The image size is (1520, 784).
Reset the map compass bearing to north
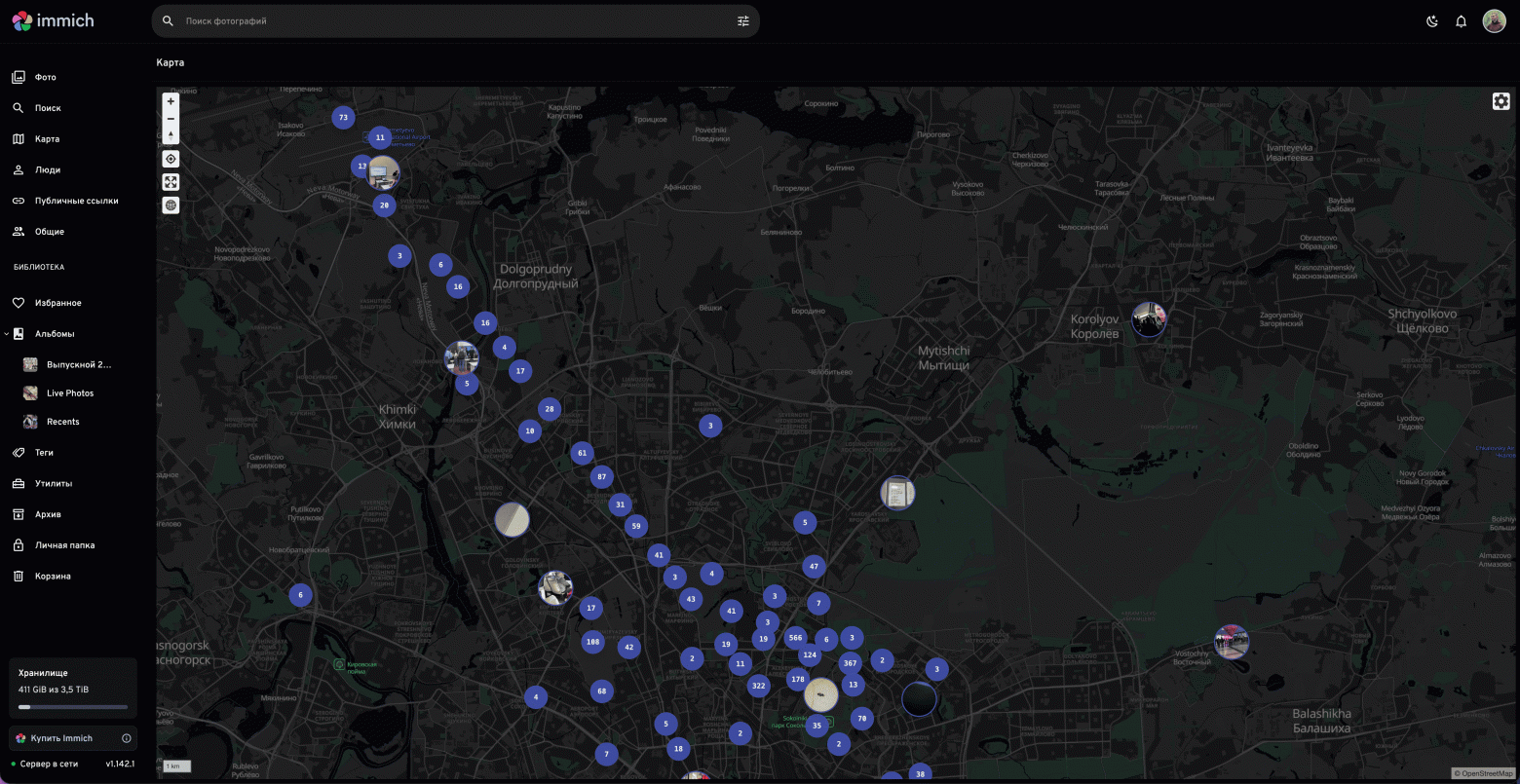pyautogui.click(x=171, y=136)
